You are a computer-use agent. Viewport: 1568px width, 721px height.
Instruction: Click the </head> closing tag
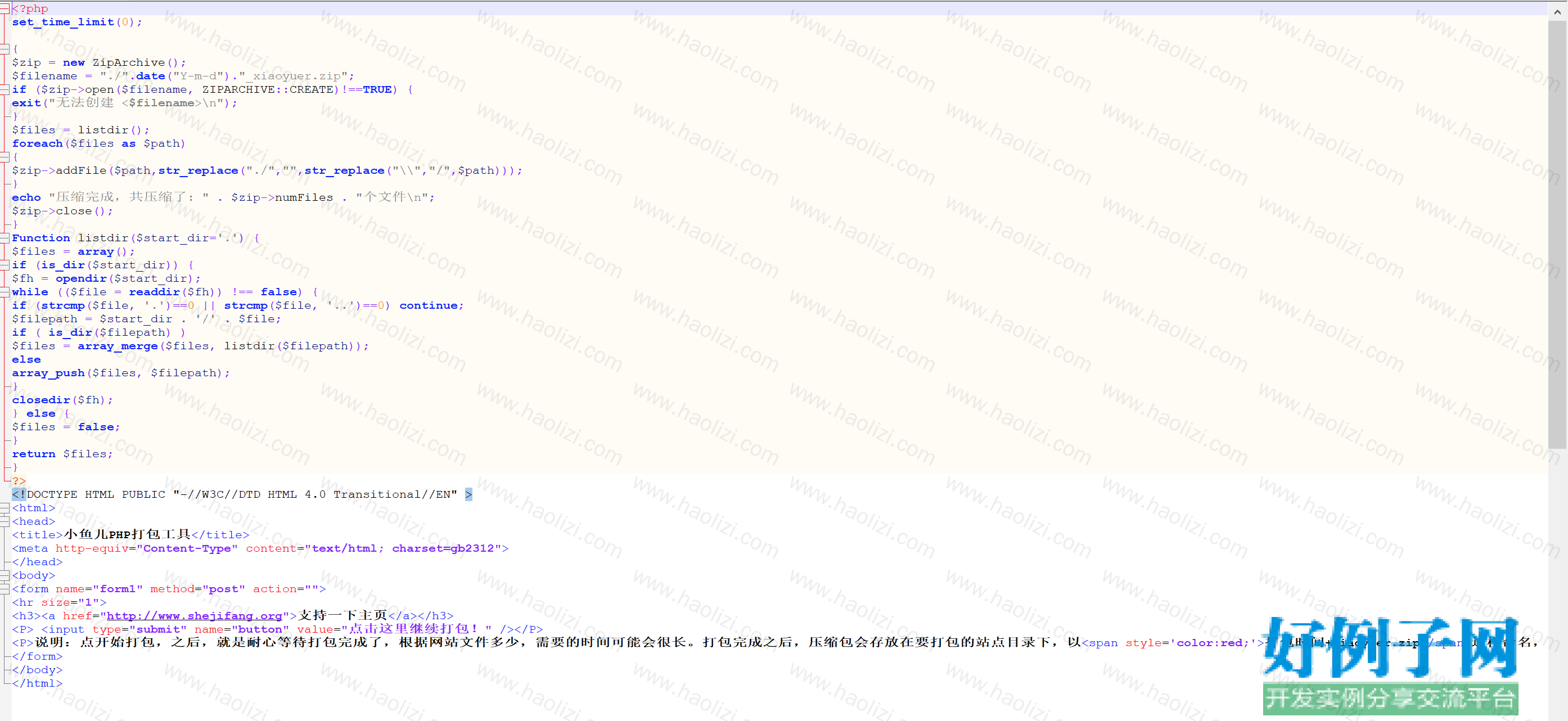coord(37,562)
